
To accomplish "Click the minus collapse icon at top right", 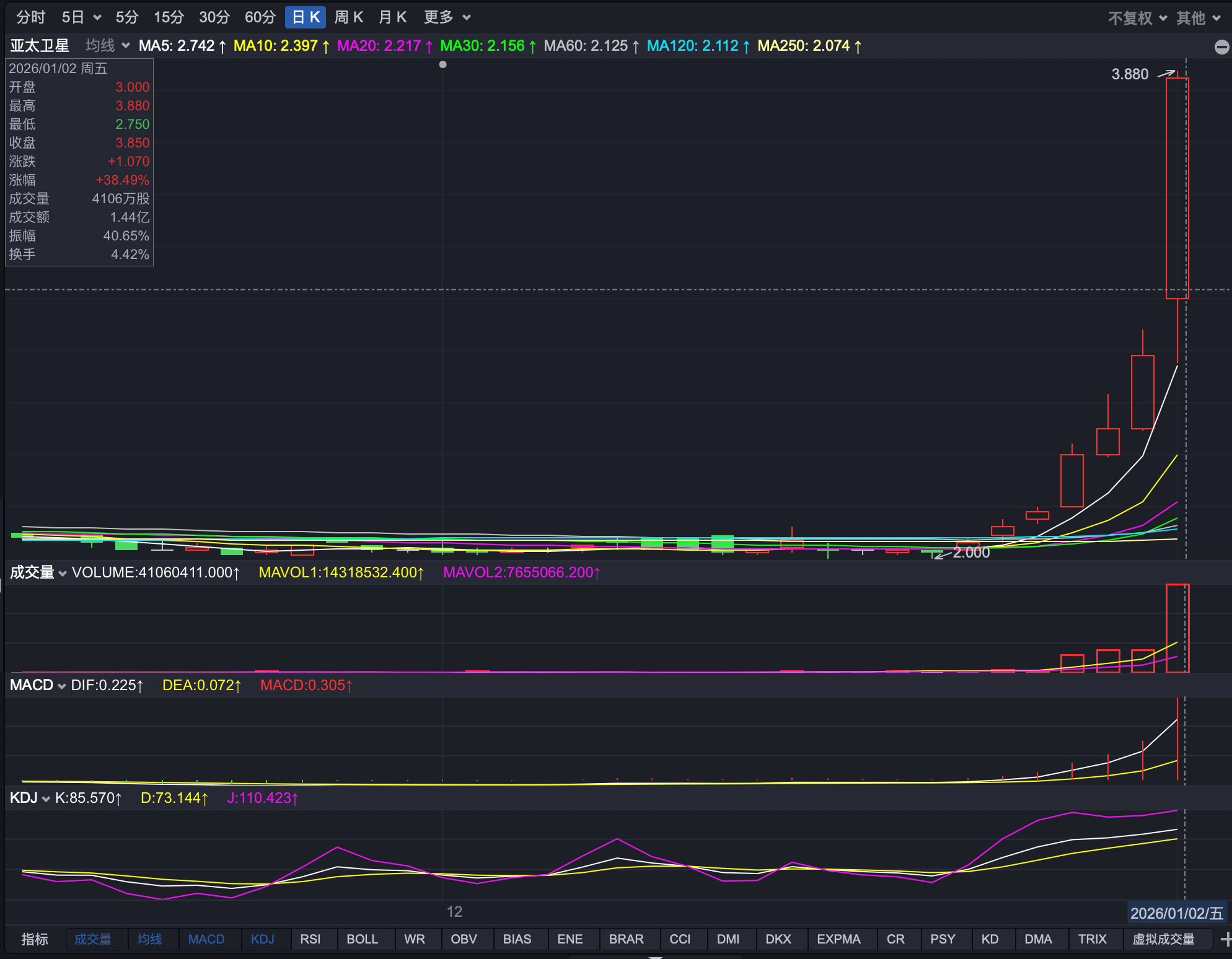I will coord(1221,47).
